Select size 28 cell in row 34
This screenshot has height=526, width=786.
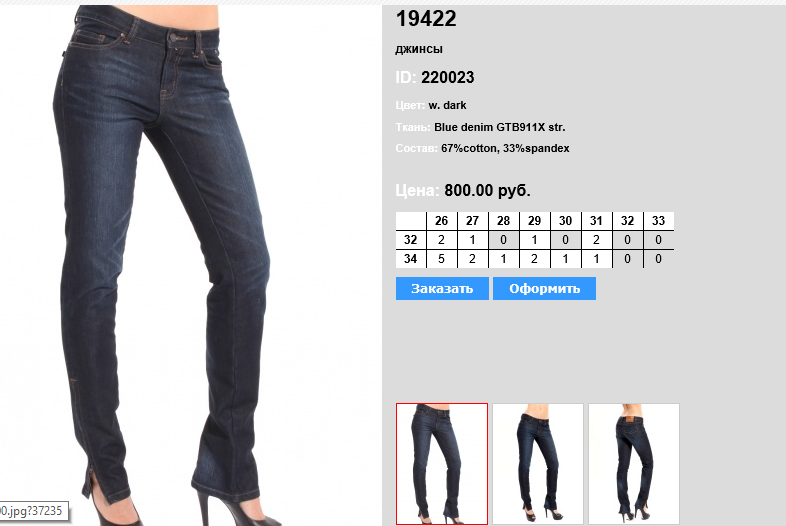click(503, 259)
